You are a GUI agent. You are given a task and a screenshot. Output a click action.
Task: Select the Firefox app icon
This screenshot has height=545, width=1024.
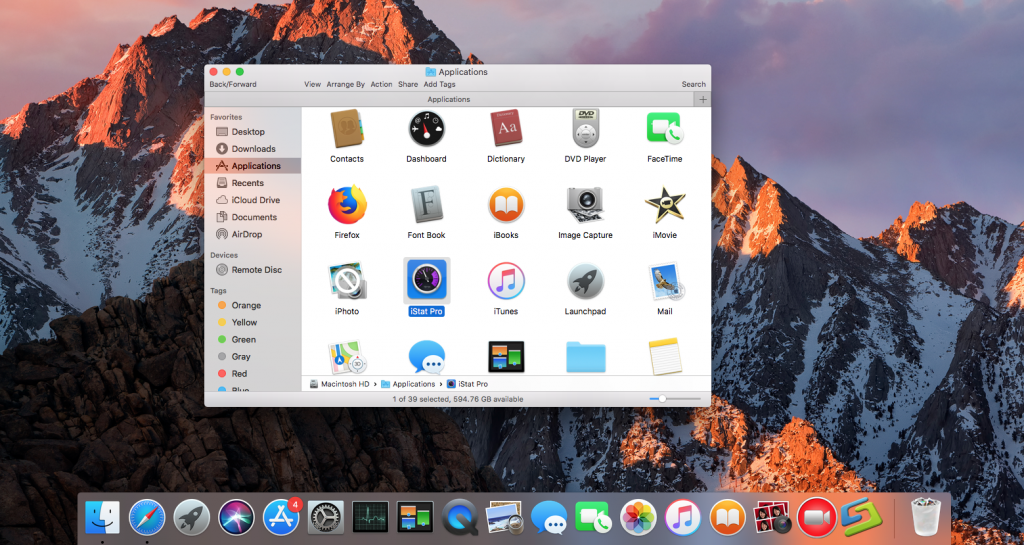point(347,204)
